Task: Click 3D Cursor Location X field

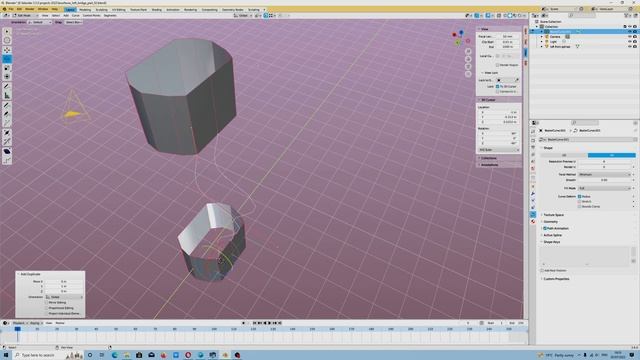Action: (499, 112)
